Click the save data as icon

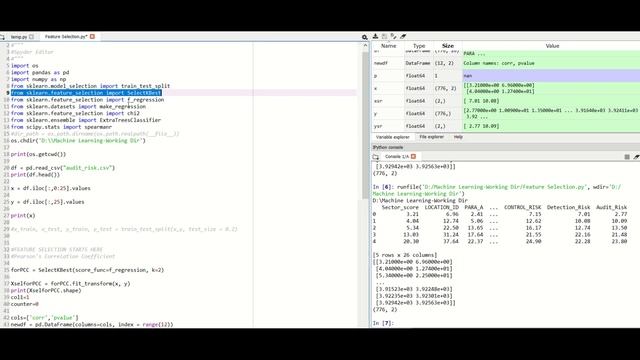pos(393,36)
